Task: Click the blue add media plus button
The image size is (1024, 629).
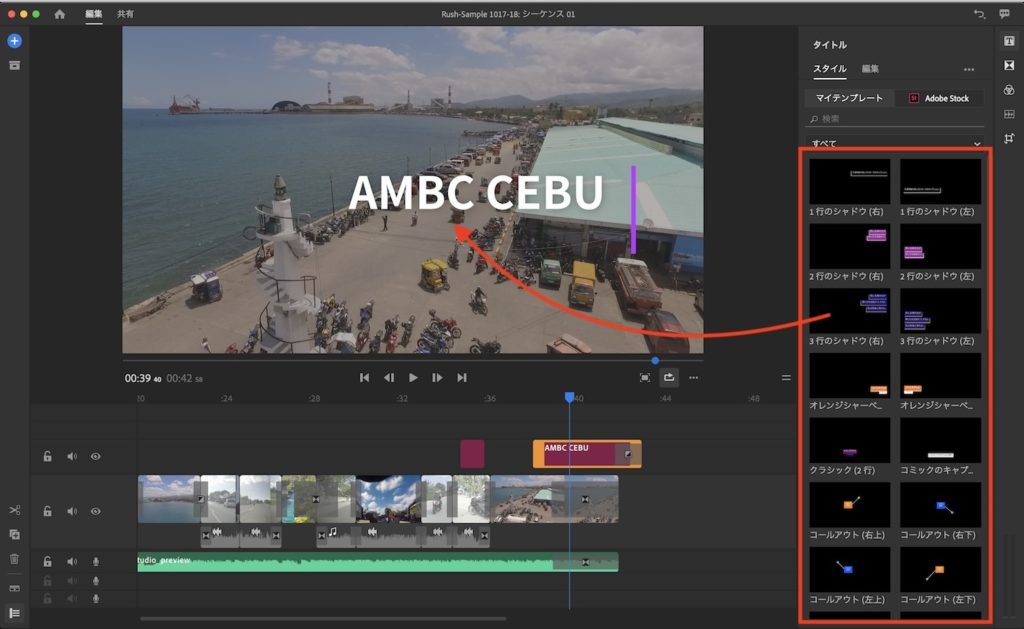Action: 14,41
